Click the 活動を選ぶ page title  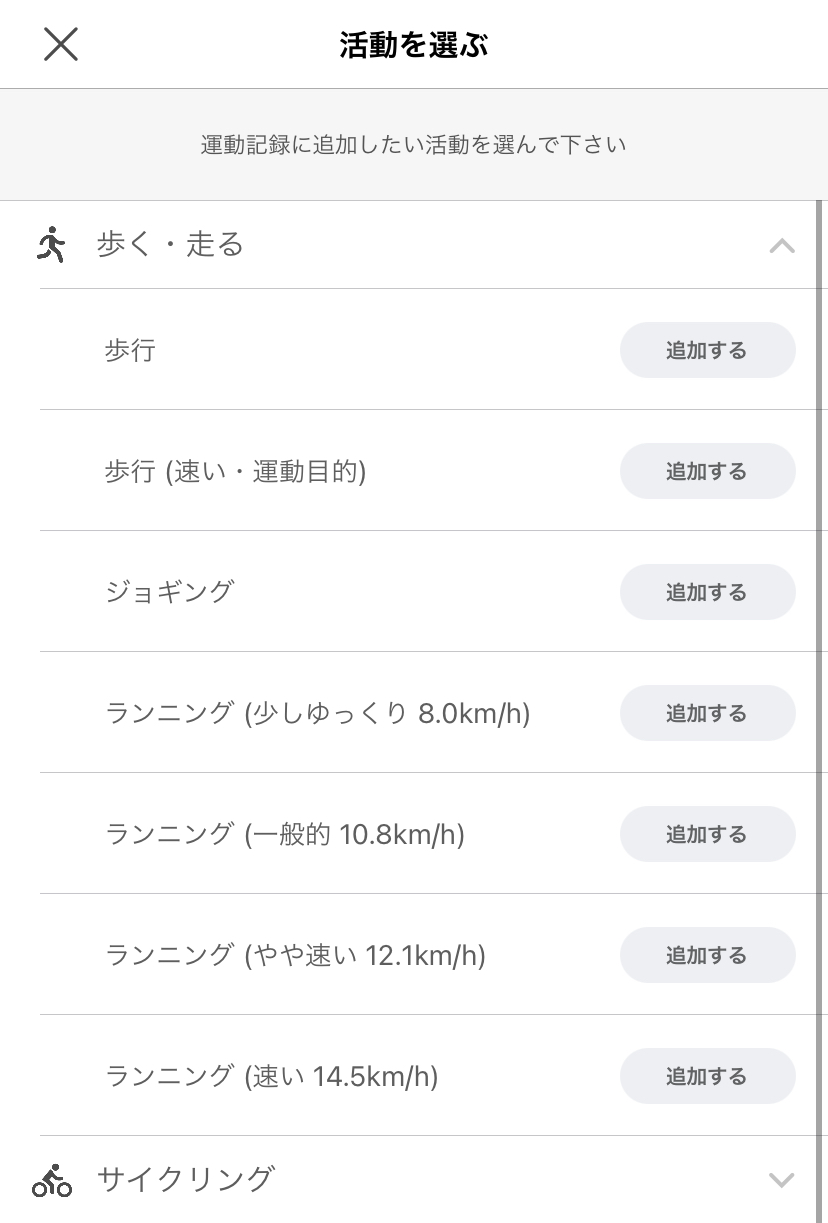413,45
